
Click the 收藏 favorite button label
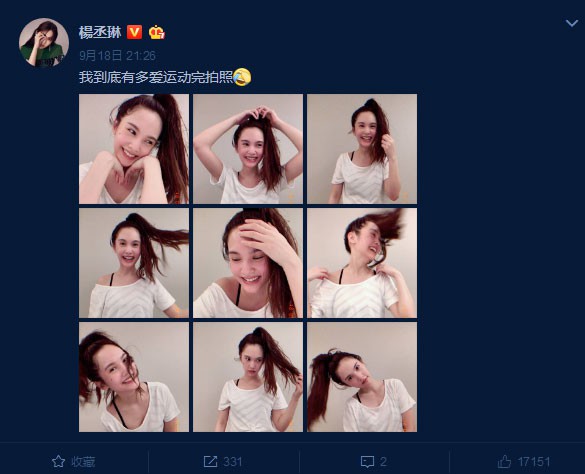[83, 462]
